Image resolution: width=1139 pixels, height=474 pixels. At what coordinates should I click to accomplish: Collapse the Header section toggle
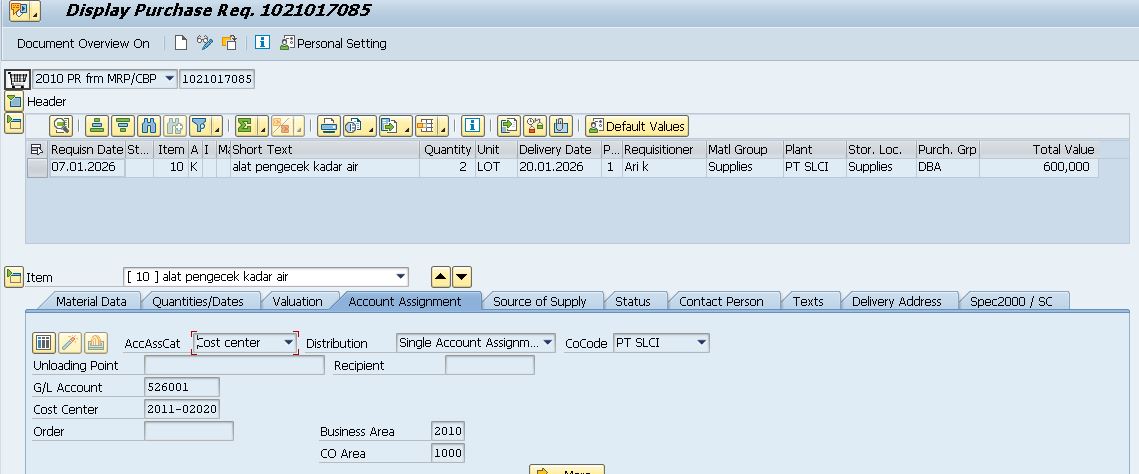point(14,101)
